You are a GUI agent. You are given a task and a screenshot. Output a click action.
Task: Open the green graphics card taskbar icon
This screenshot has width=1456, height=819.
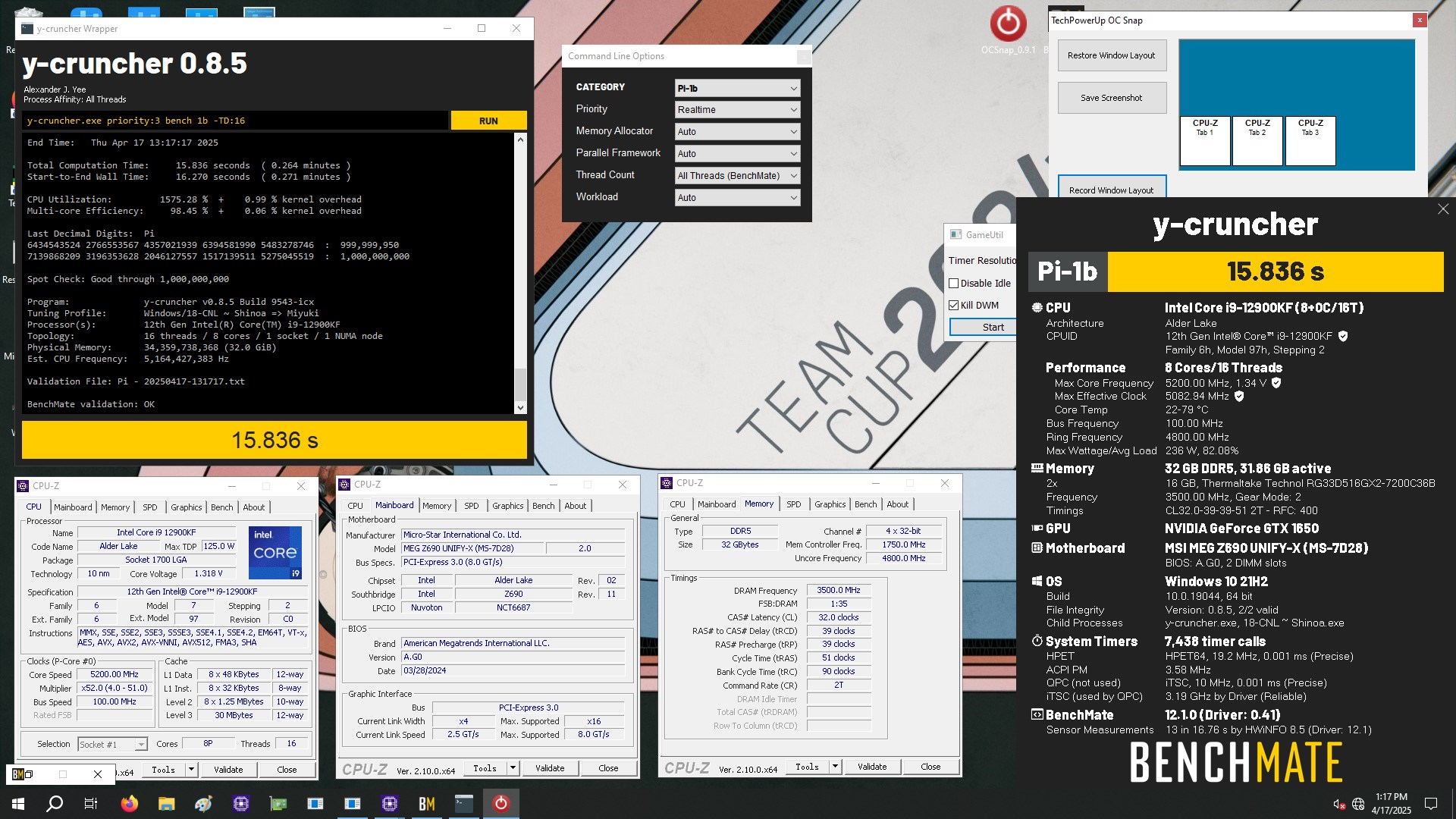[278, 804]
